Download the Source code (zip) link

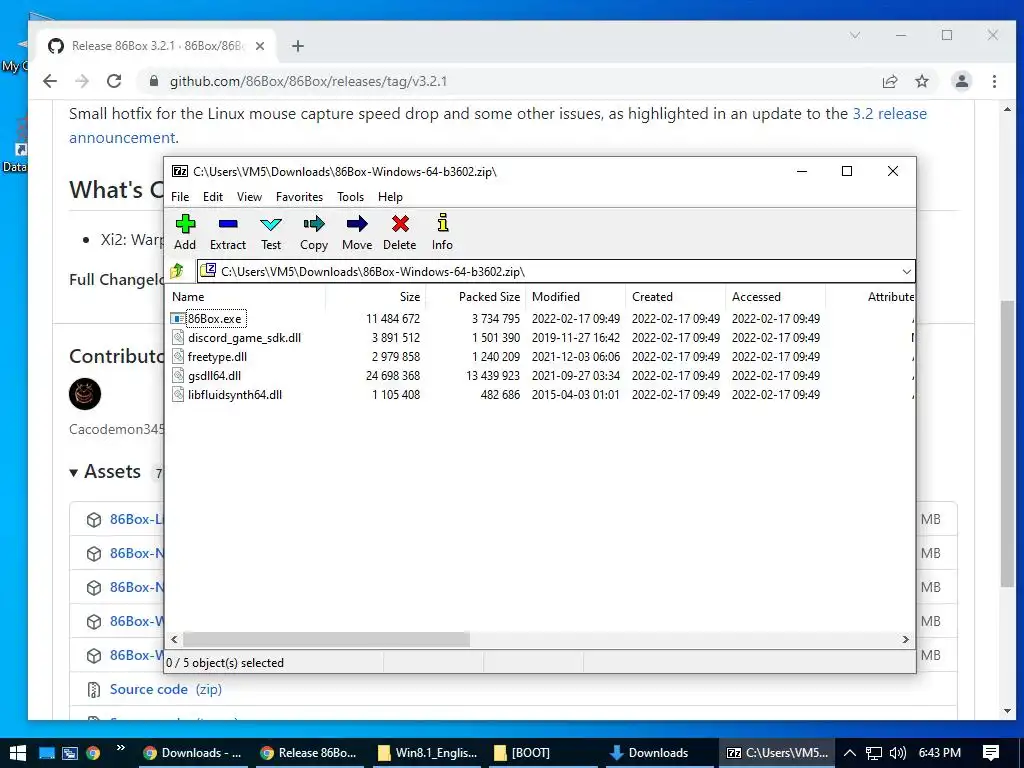coord(166,689)
